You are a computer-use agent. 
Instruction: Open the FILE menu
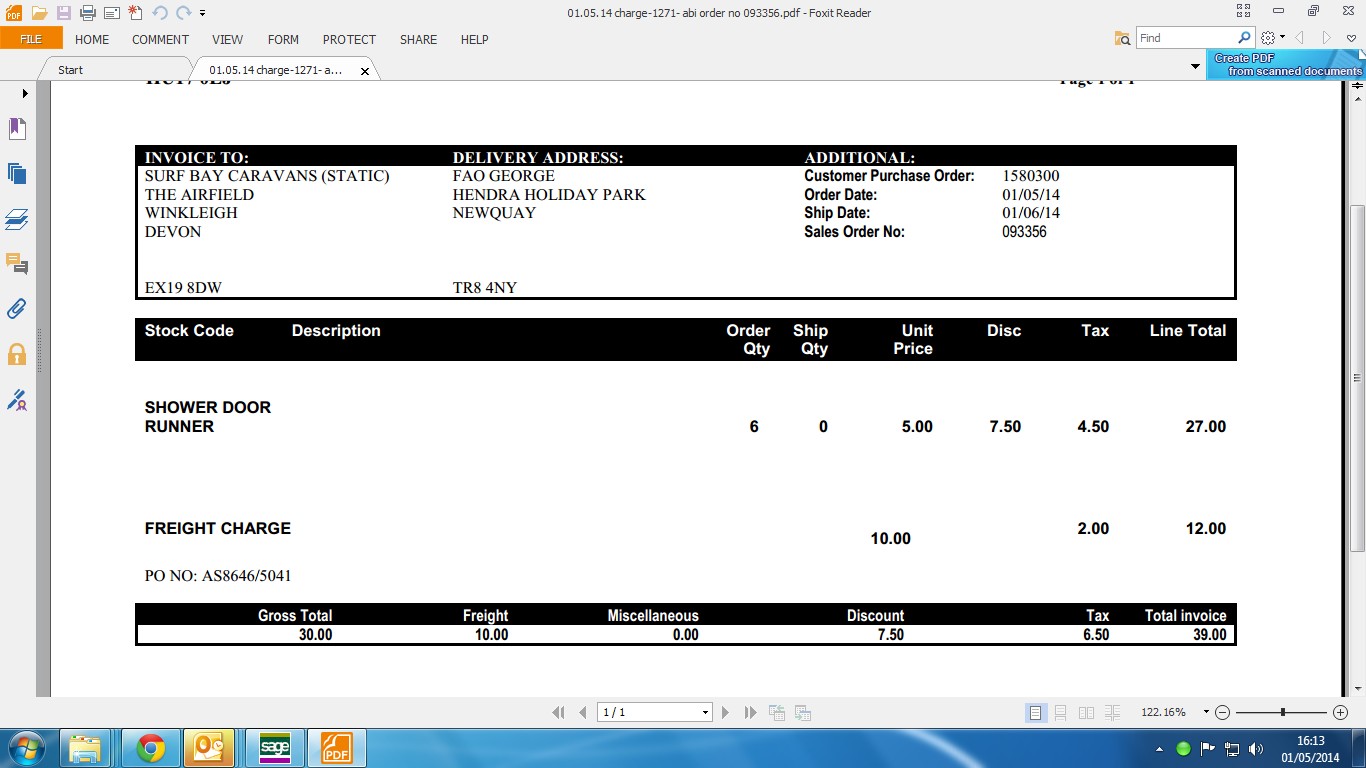pyautogui.click(x=31, y=39)
